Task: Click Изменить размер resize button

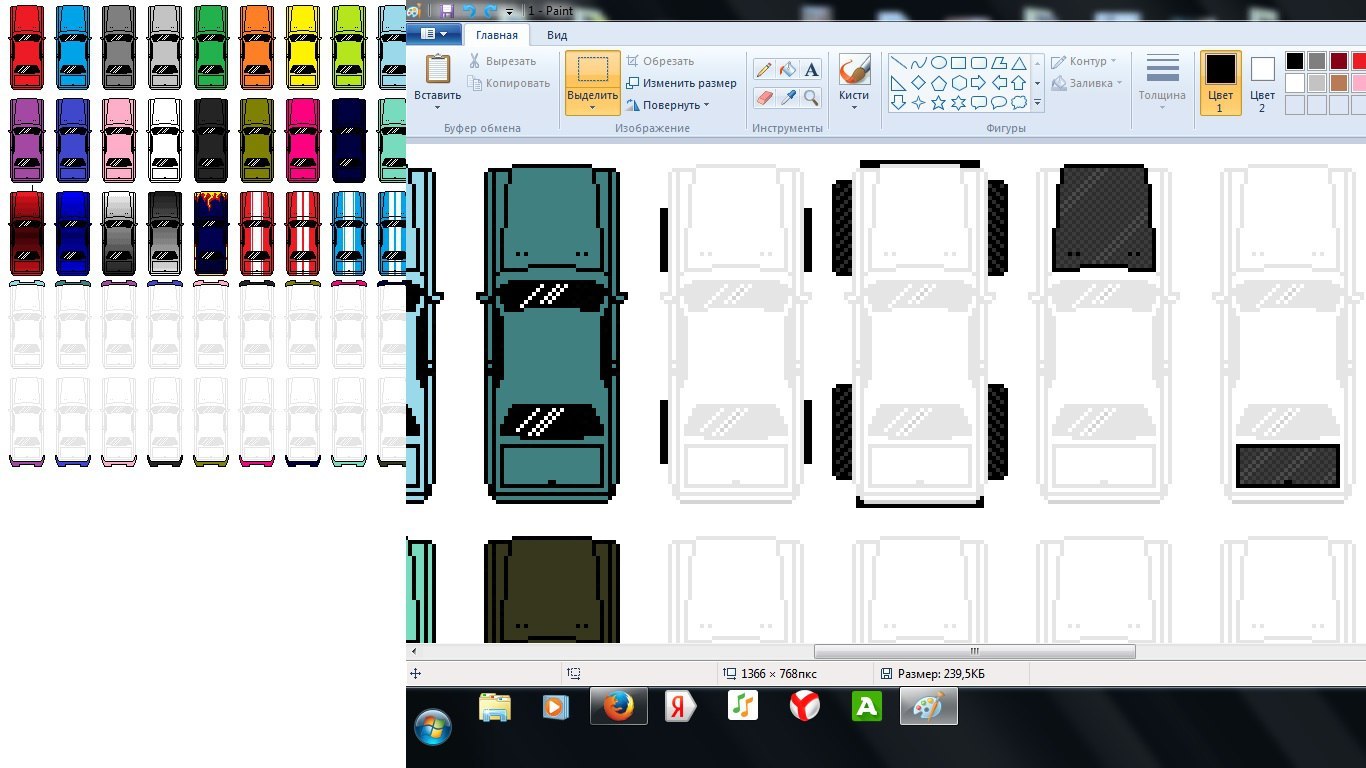Action: click(681, 83)
